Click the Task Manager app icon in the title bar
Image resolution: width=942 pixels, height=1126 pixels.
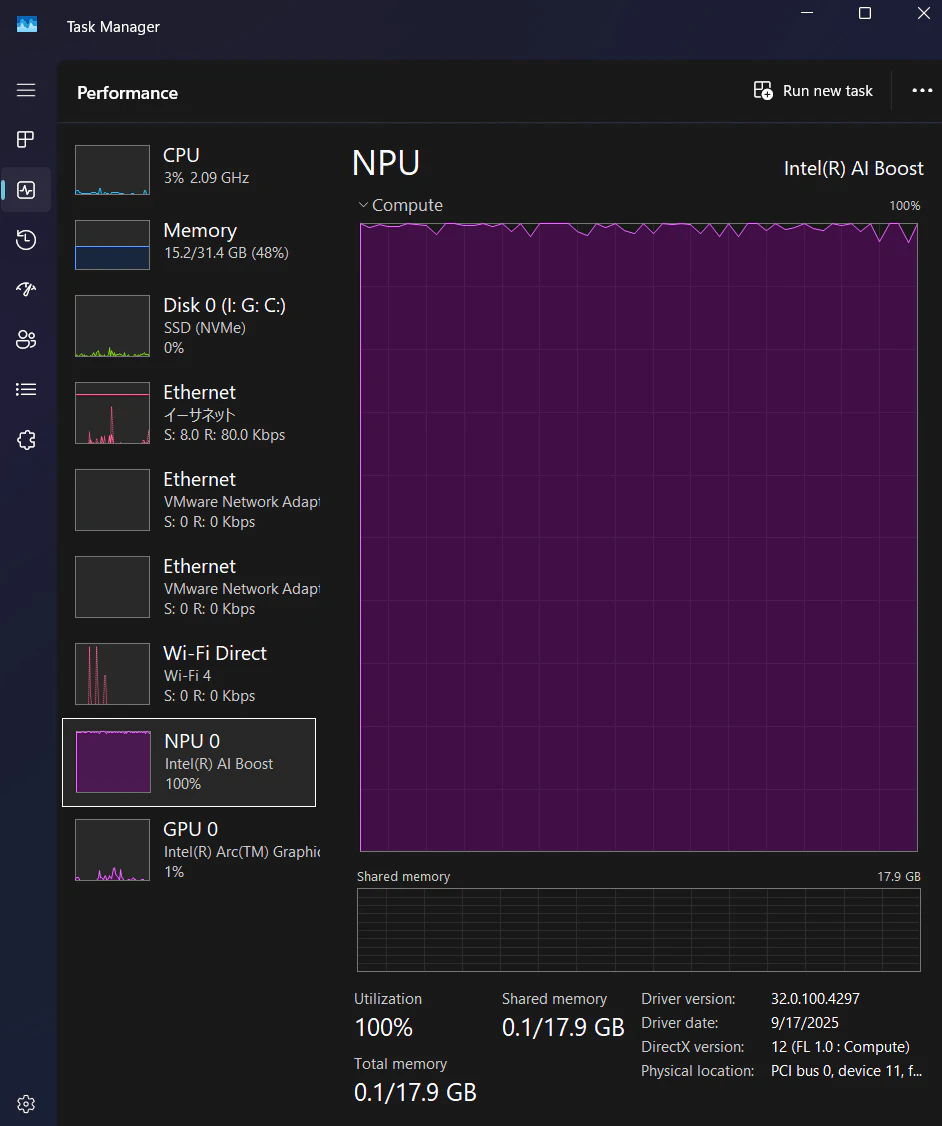click(27, 25)
